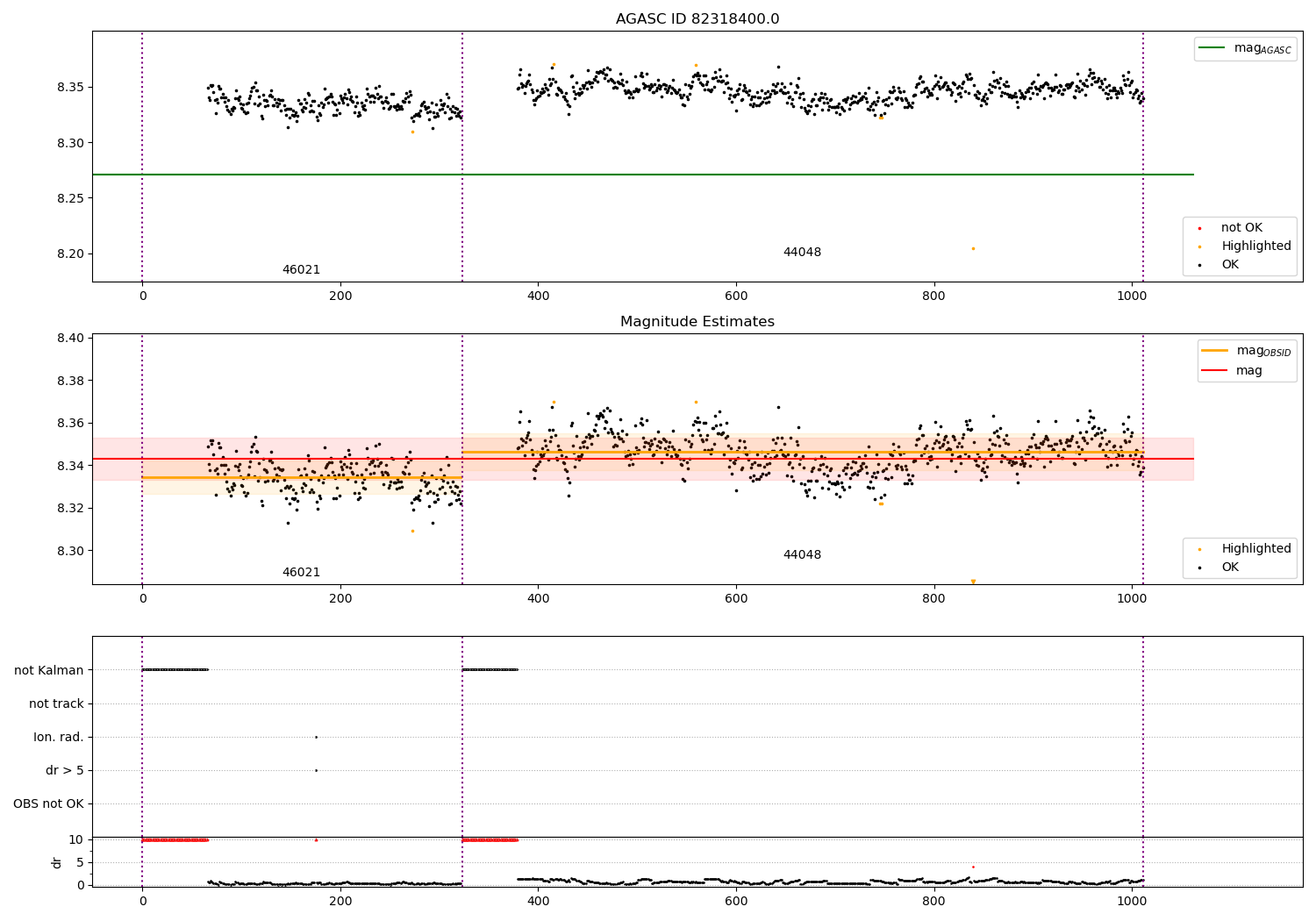This screenshot has width=1316, height=921.
Task: Click the 8.40 tick label in middle plot
Action: (70, 338)
